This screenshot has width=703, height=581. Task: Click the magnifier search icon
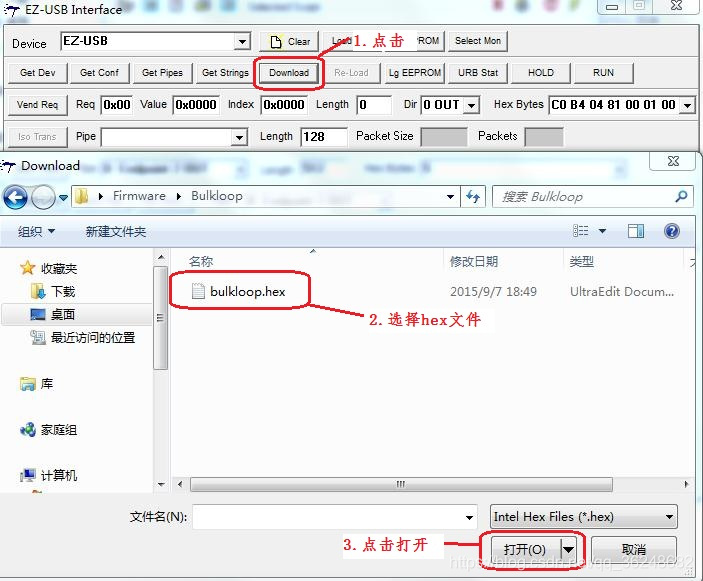pos(681,196)
